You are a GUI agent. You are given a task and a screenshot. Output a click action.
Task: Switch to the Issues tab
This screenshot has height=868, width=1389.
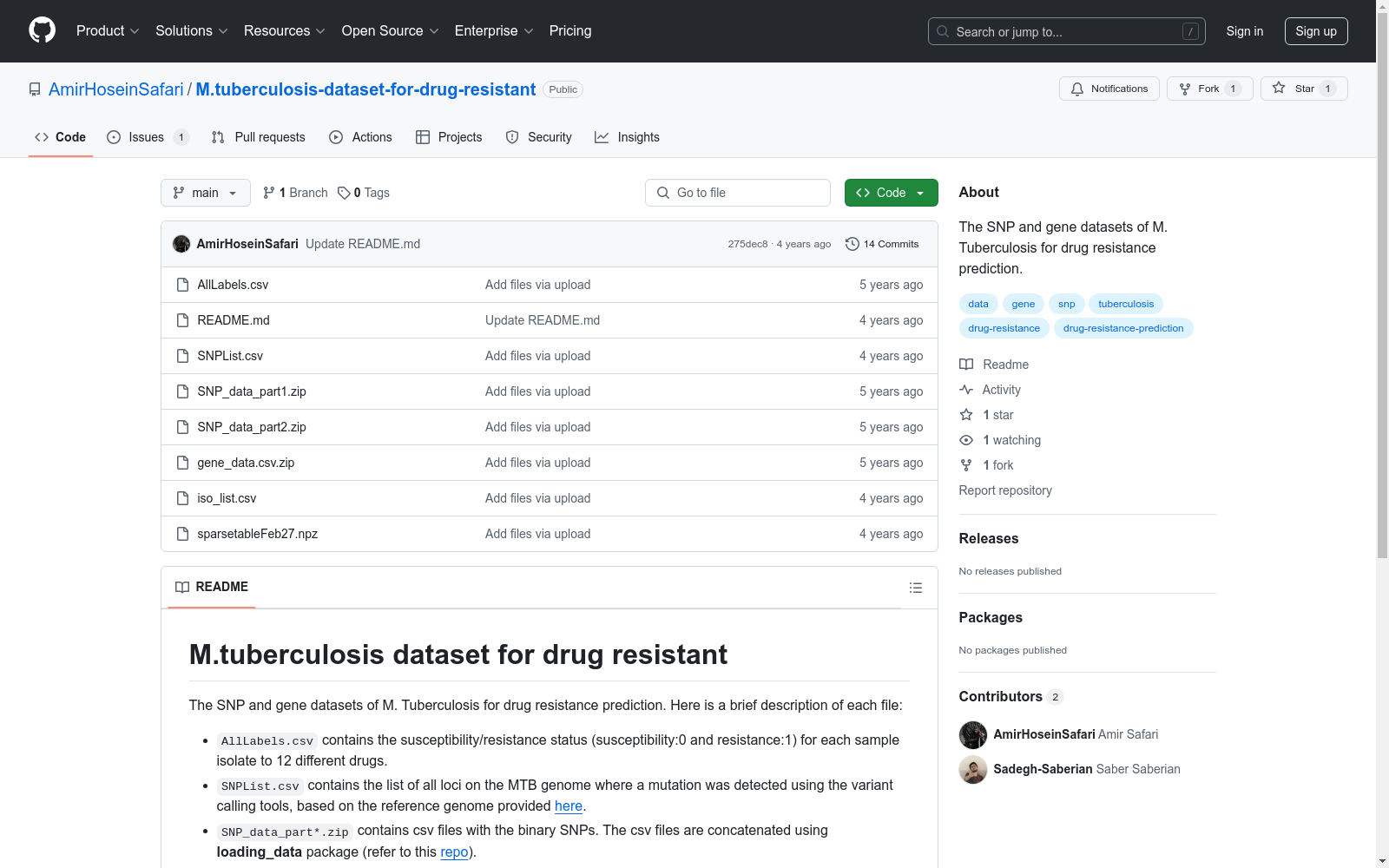148,137
